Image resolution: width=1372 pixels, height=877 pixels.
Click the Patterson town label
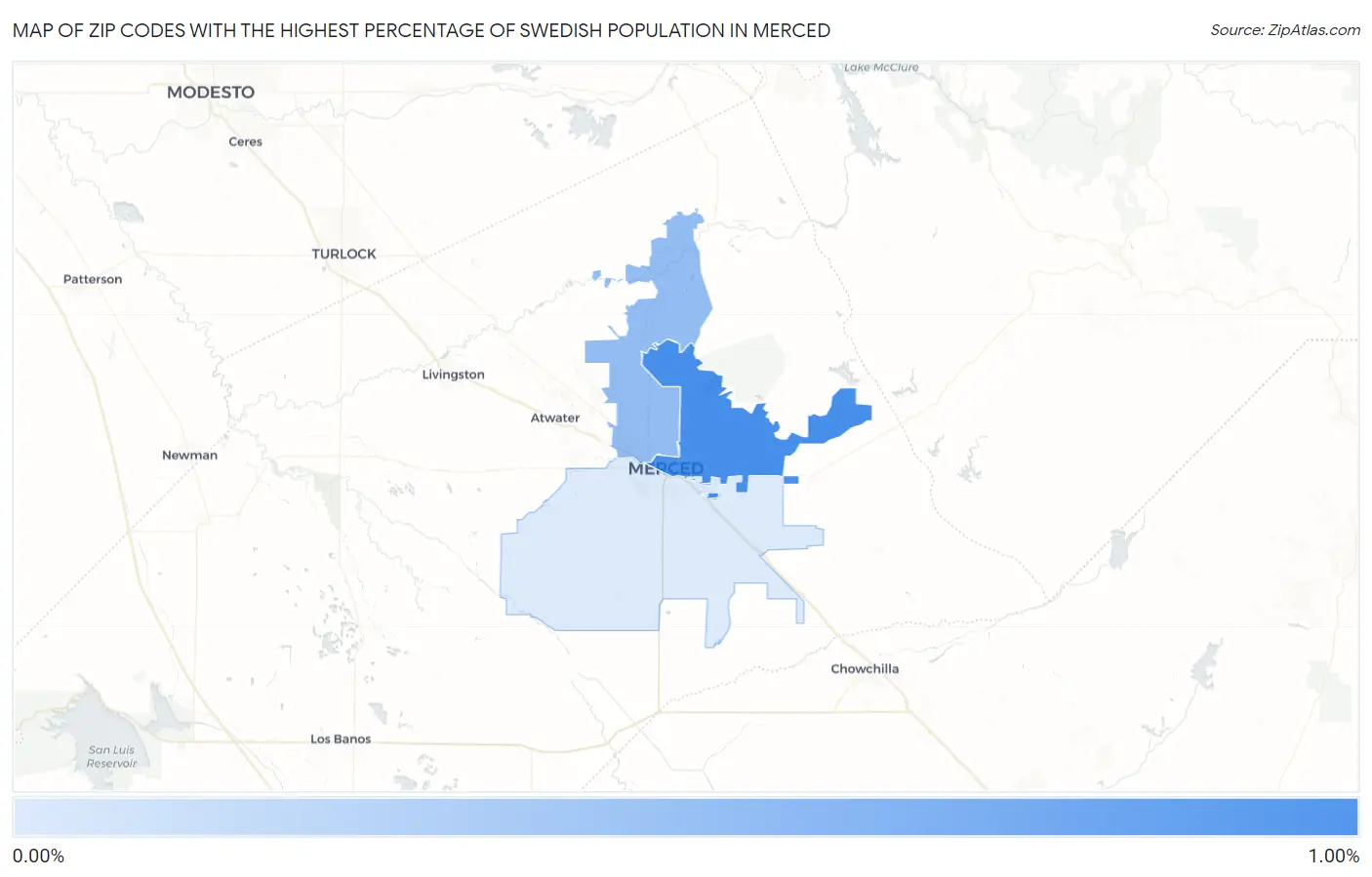[93, 279]
